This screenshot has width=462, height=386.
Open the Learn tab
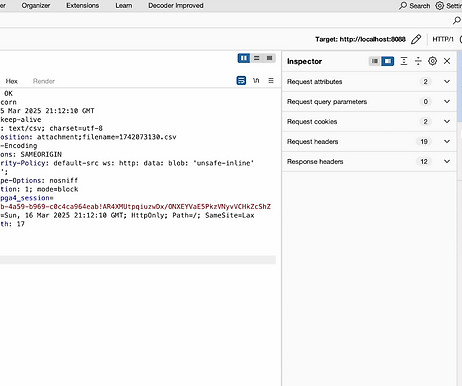[124, 6]
